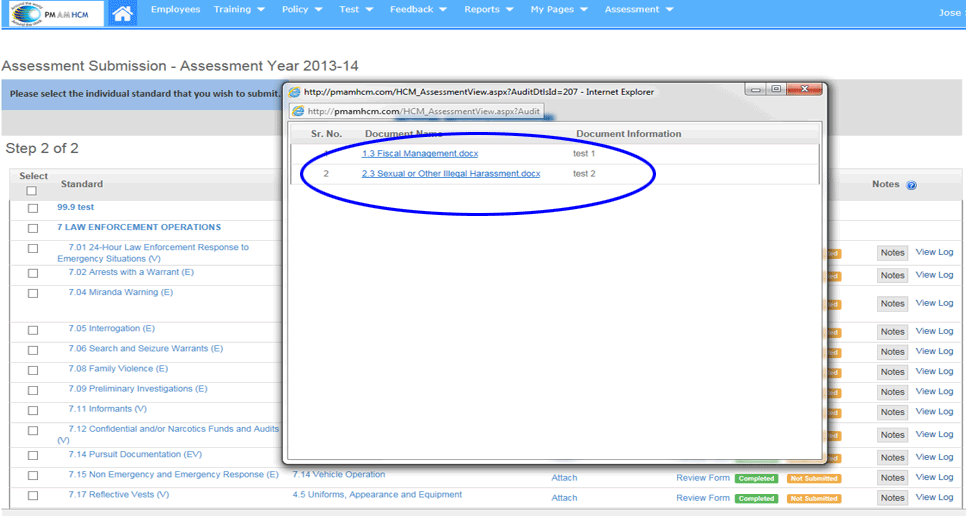
Task: Click Notes button for 7.17 Reflective Vests
Action: (892, 498)
